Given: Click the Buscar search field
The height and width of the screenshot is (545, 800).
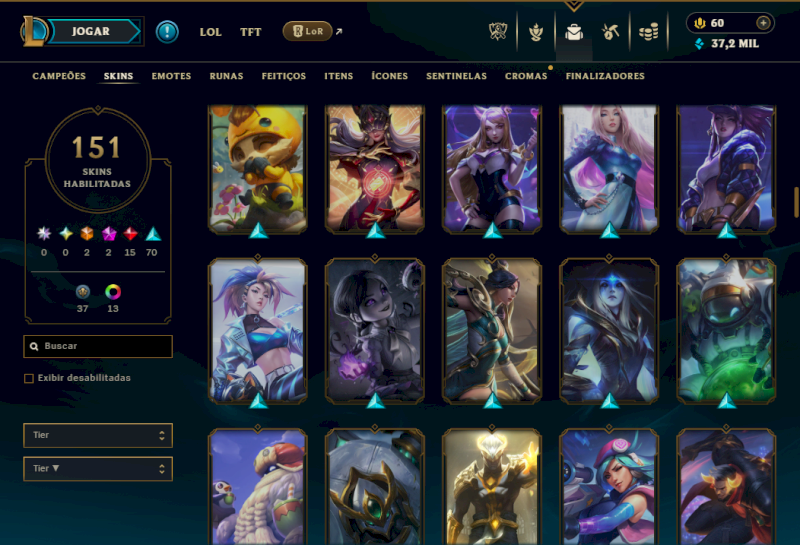Looking at the screenshot, I should pos(98,346).
